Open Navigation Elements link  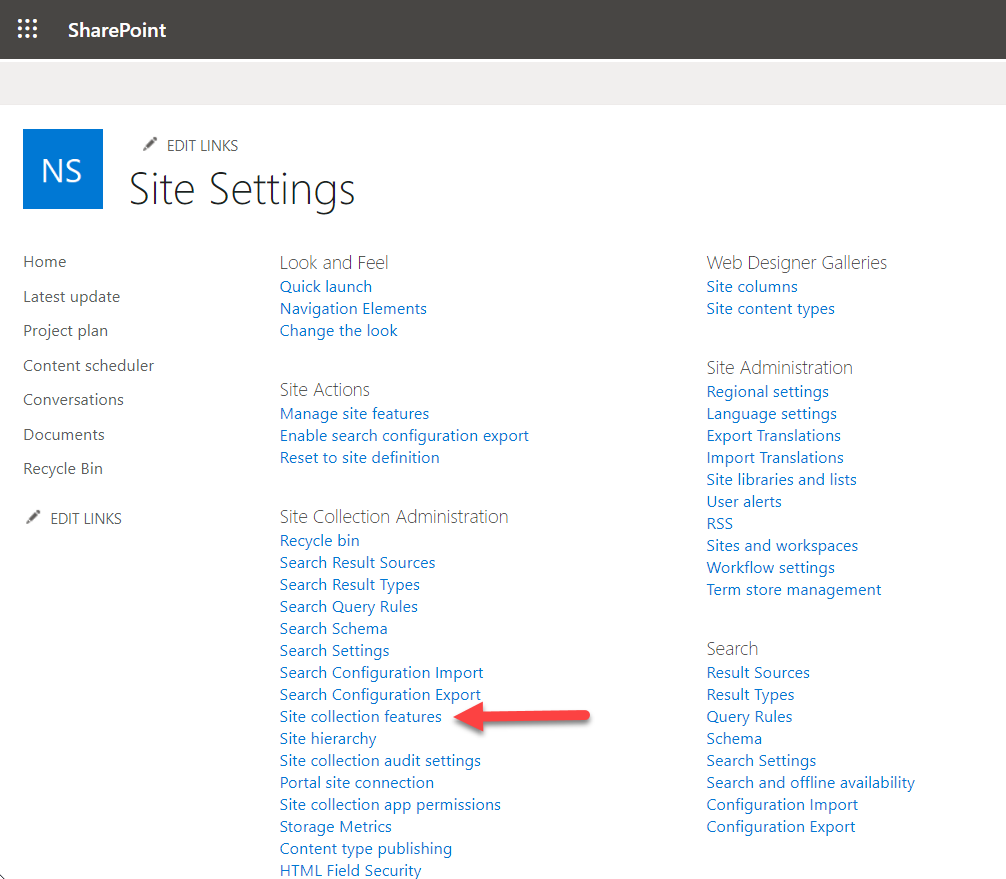tap(353, 309)
